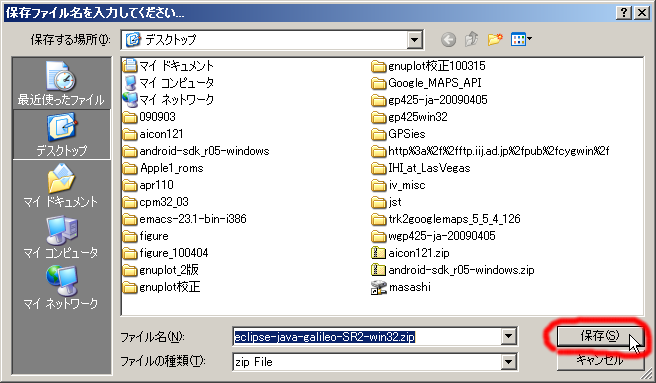Open マイ ネットワーク in places bar
This screenshot has height=383, width=656.
coord(61,288)
